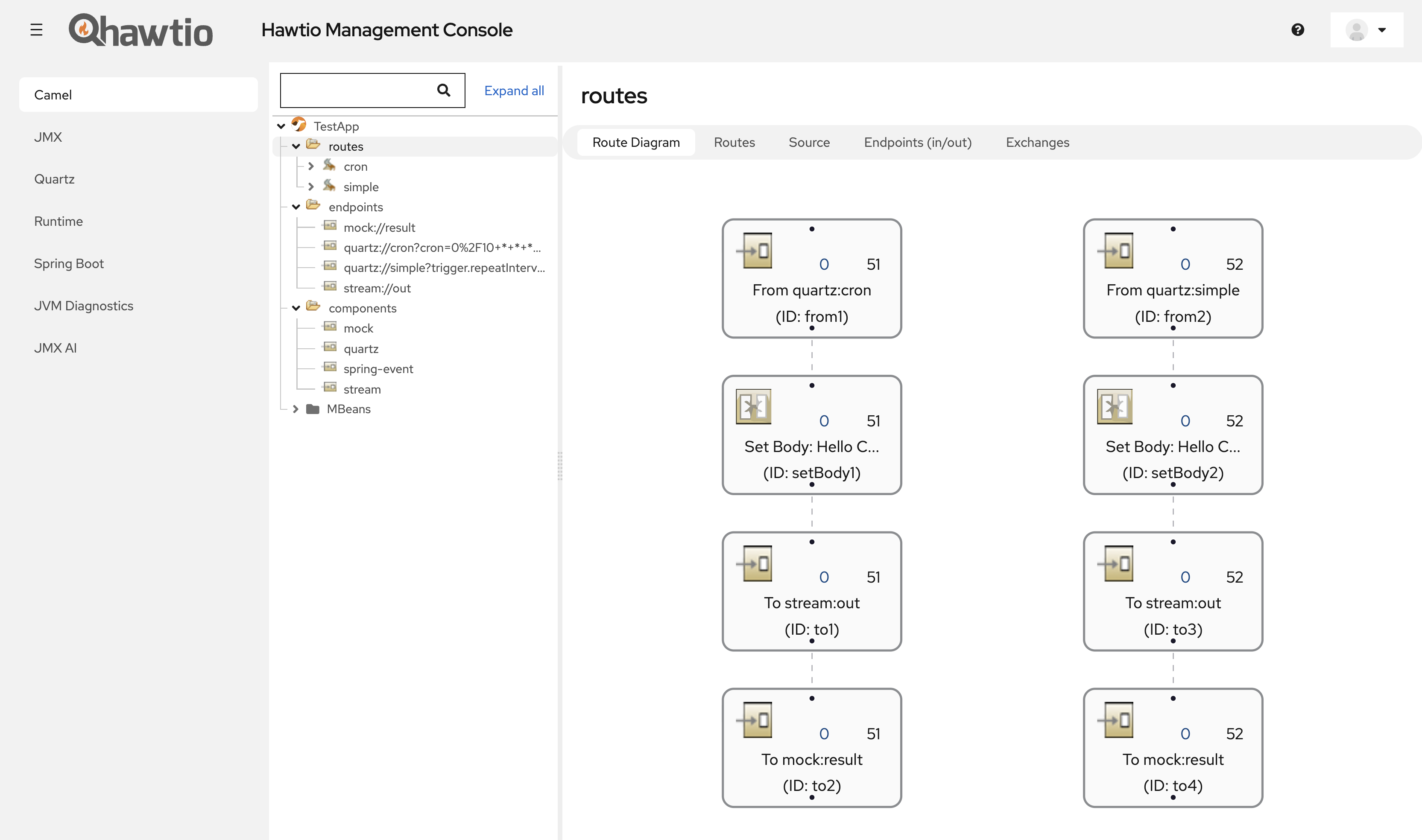The width and height of the screenshot is (1422, 840).
Task: Click the routes folder icon
Action: click(313, 145)
